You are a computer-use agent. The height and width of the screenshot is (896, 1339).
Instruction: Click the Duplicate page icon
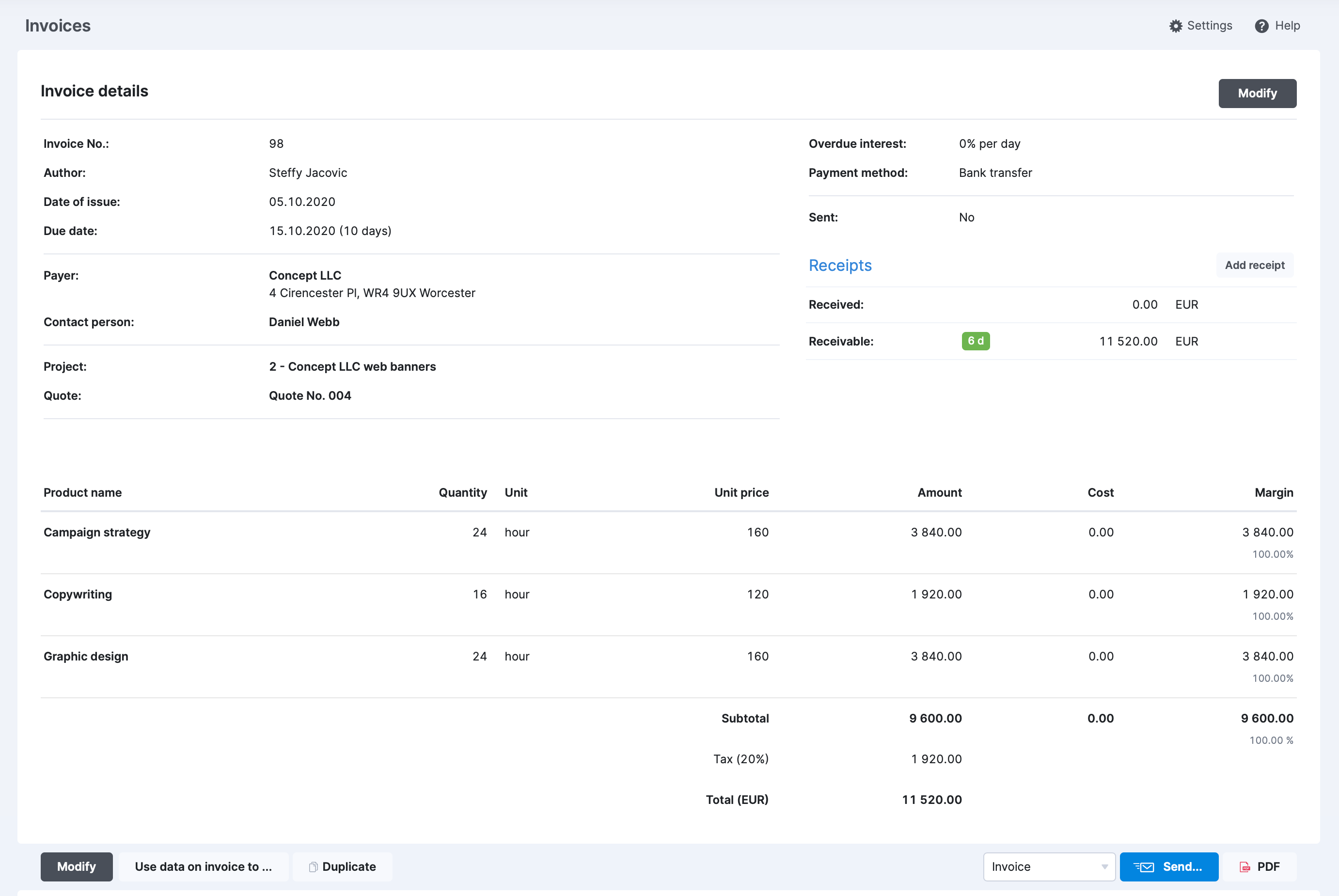click(313, 867)
